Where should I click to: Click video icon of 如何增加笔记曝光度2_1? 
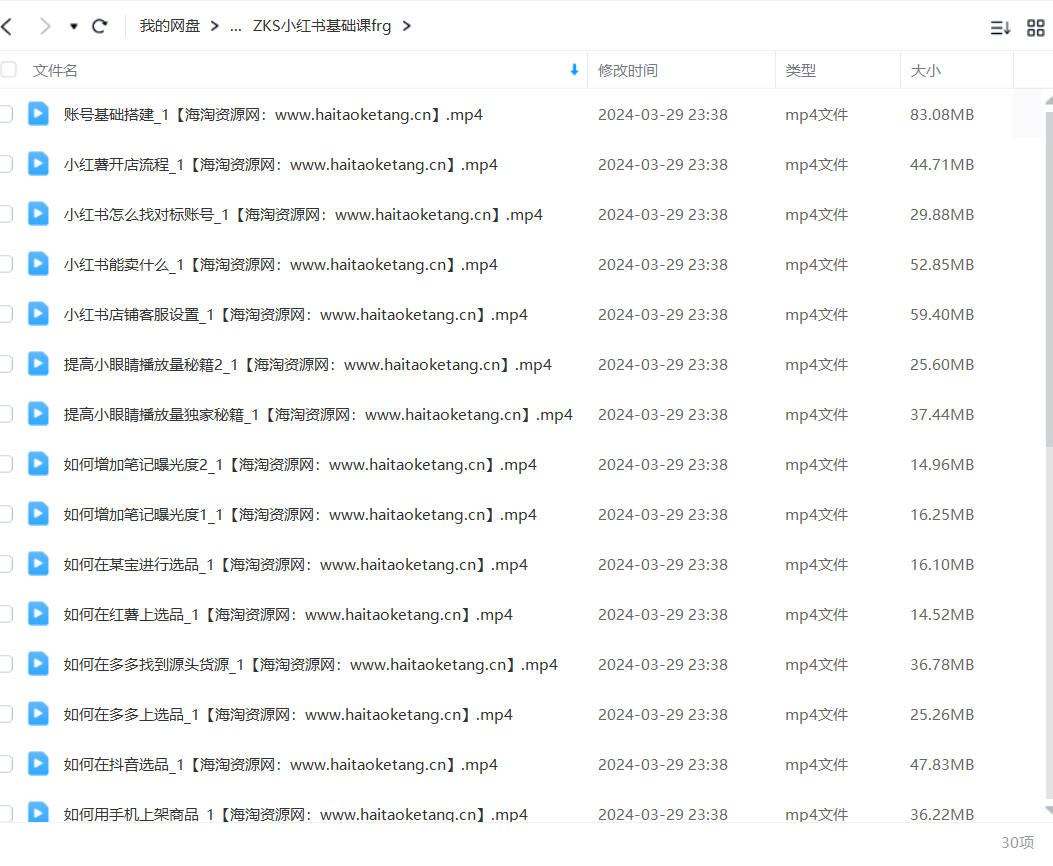[x=38, y=464]
